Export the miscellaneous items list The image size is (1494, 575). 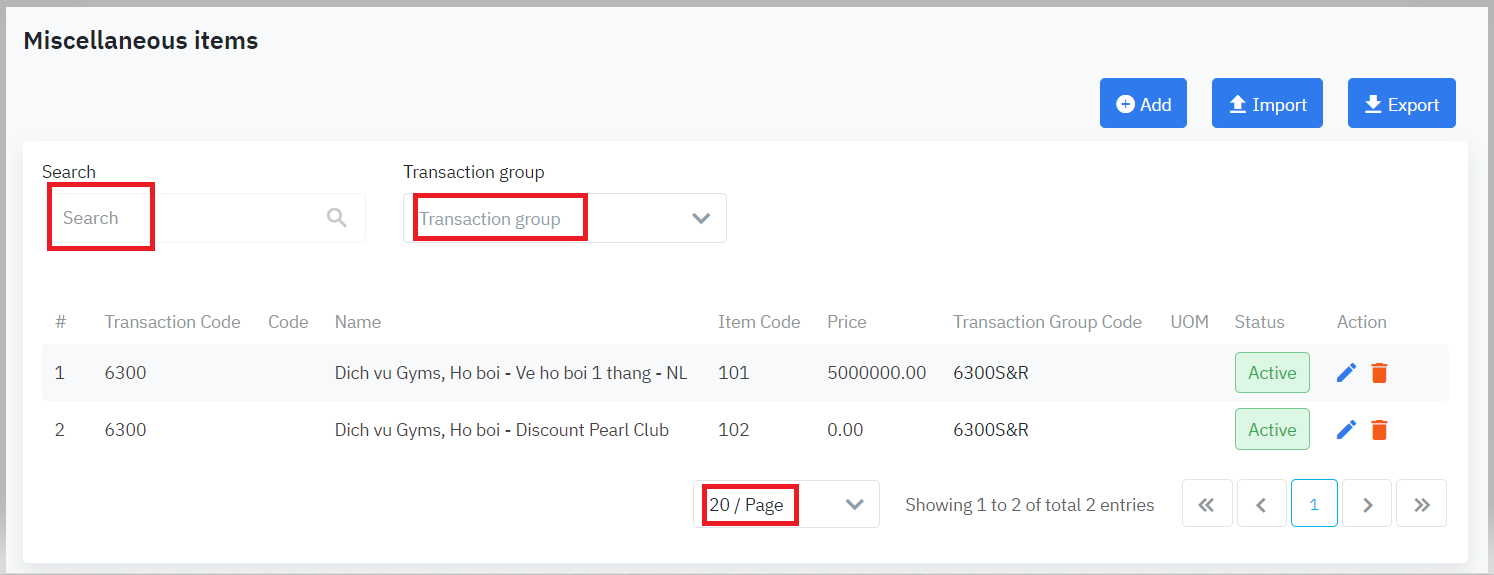(x=1401, y=104)
